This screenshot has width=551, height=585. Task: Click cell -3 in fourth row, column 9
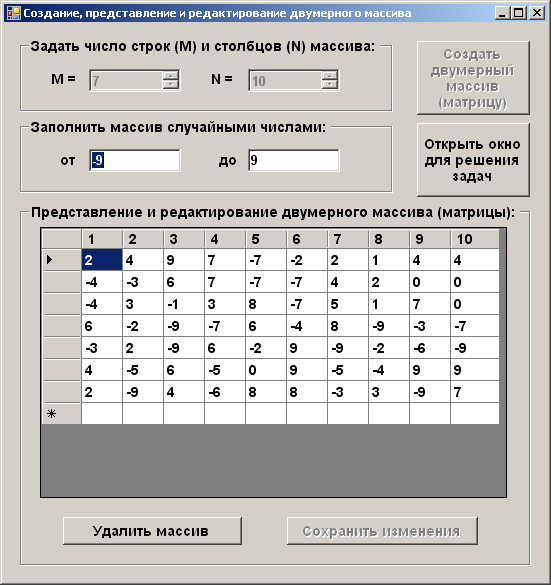[x=430, y=326]
